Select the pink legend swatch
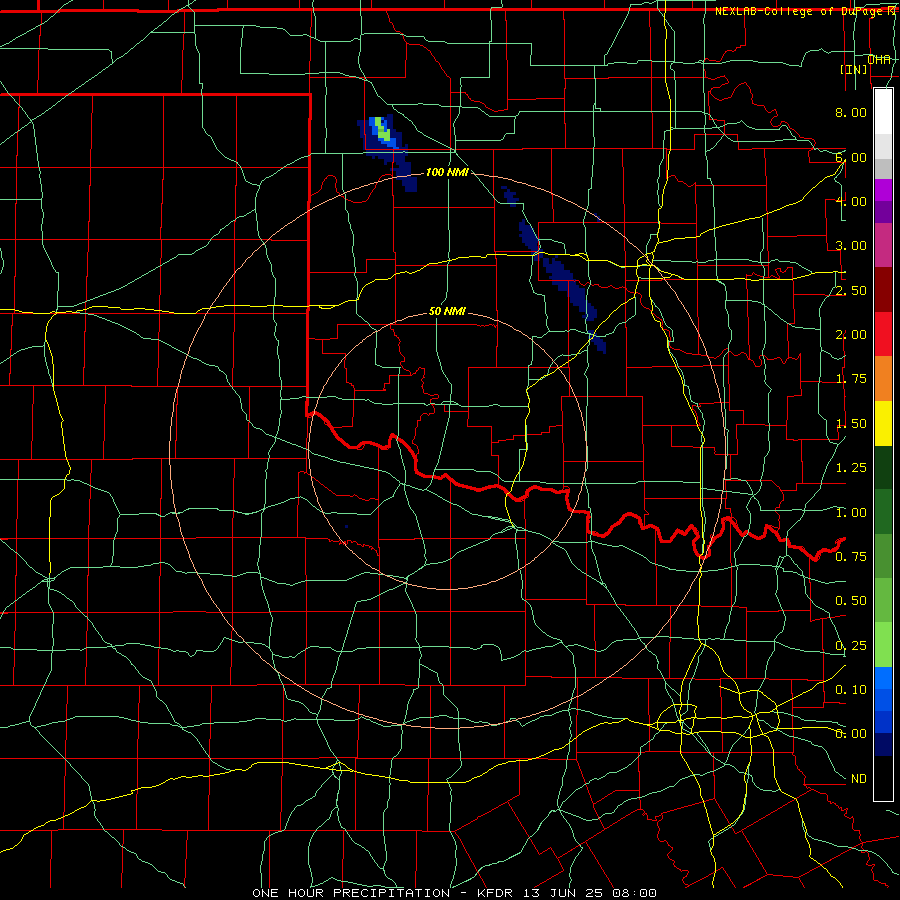This screenshot has height=900, width=900. pos(883,245)
